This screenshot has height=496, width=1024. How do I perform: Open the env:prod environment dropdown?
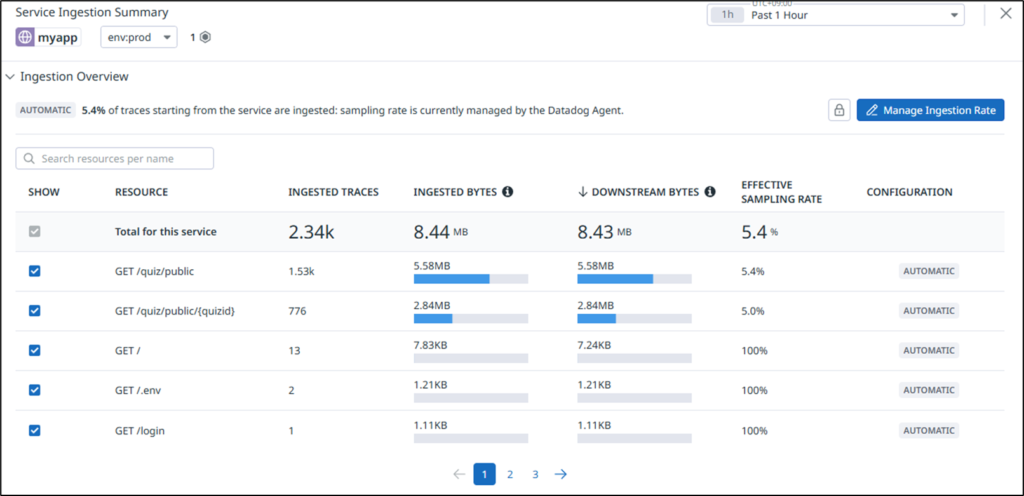pyautogui.click(x=138, y=37)
